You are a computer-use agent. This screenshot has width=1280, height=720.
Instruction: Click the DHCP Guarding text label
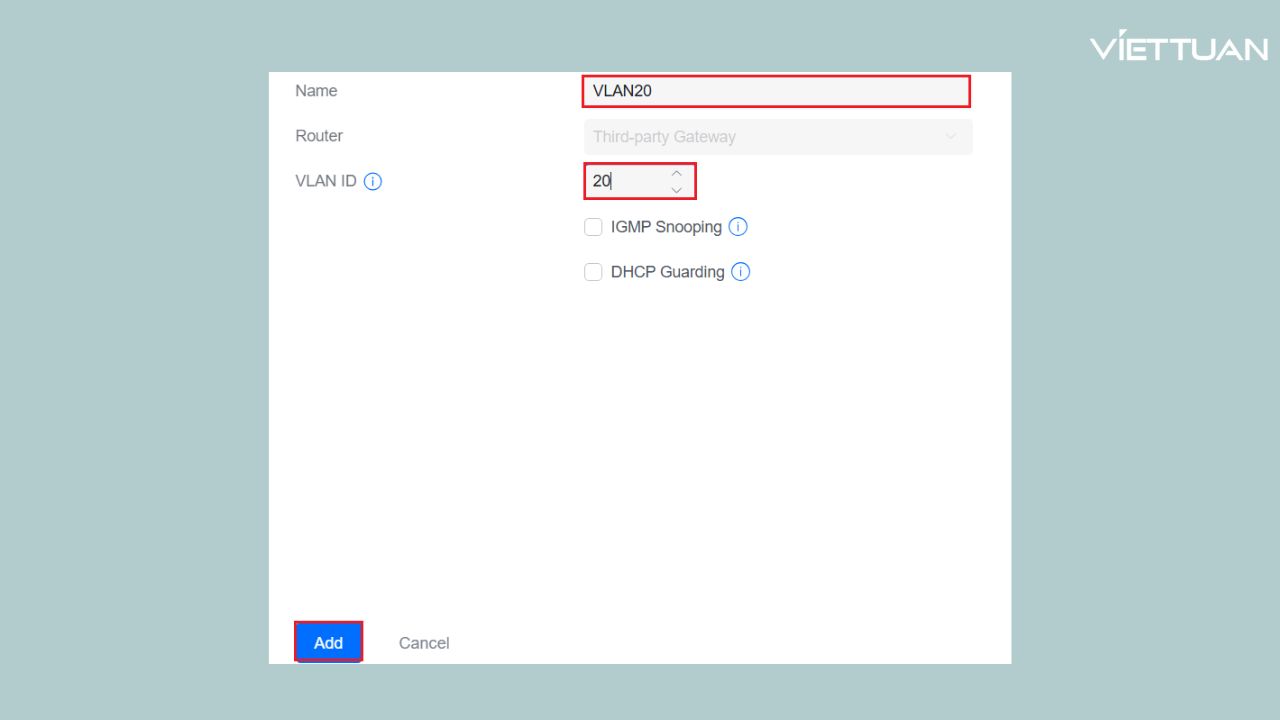click(x=667, y=272)
